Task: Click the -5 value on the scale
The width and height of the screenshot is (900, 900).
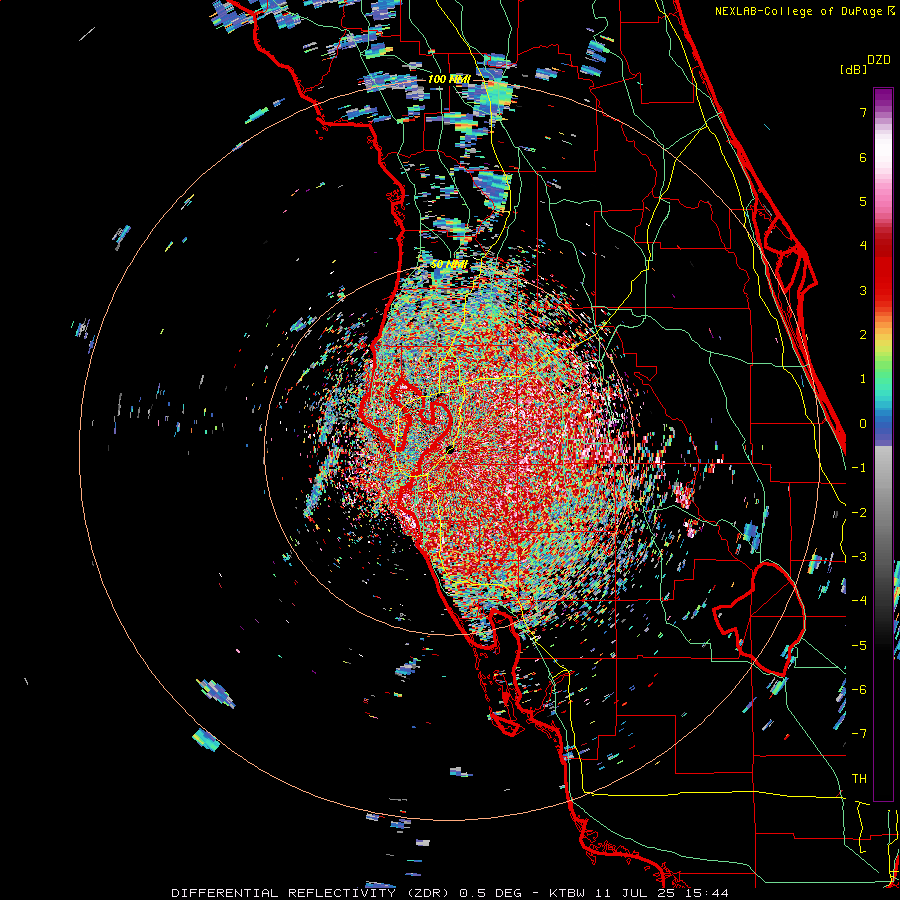Action: click(859, 646)
